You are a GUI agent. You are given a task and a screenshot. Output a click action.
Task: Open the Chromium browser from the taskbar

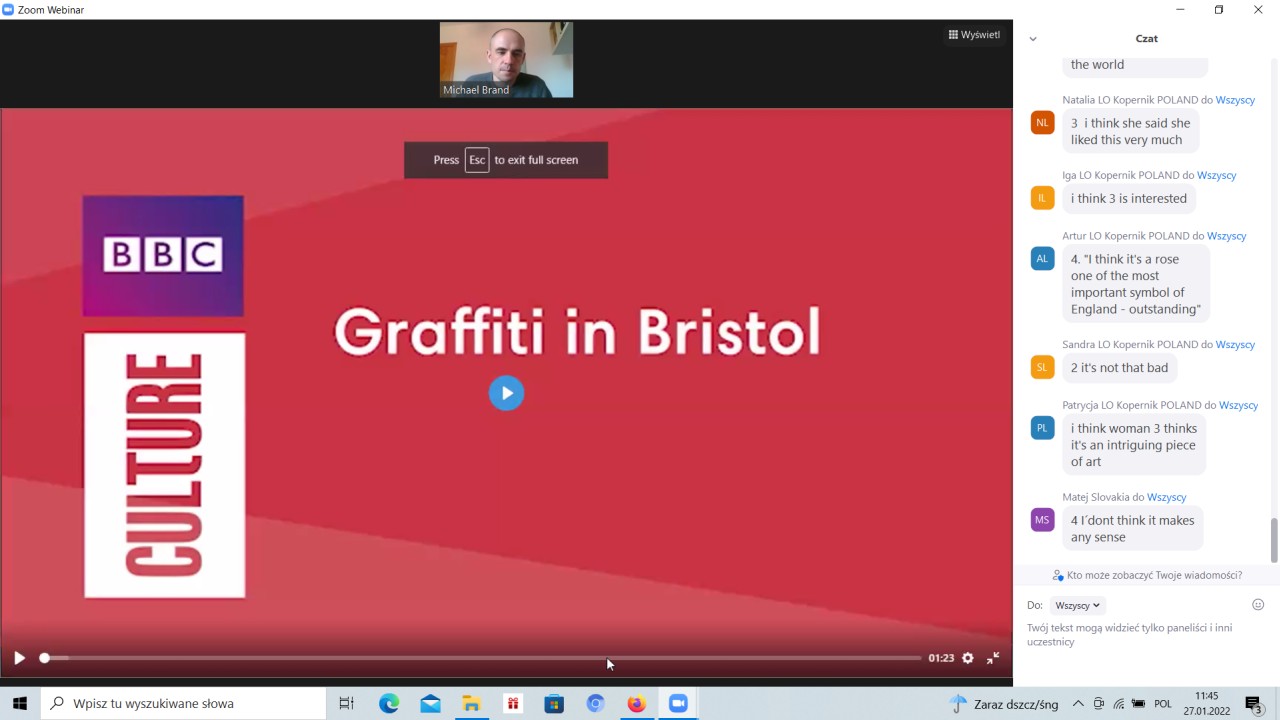point(596,703)
